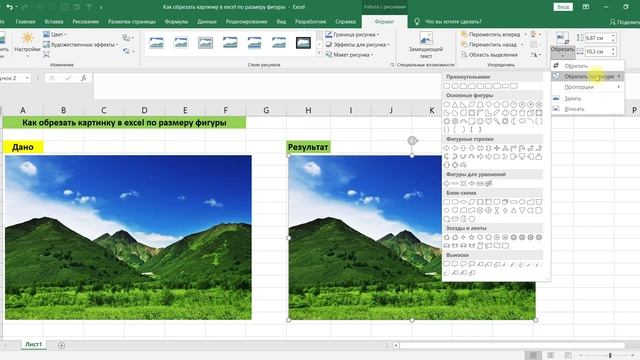640x360 pixels.
Task: Select cell labeled Дано
Action: pyautogui.click(x=23, y=147)
